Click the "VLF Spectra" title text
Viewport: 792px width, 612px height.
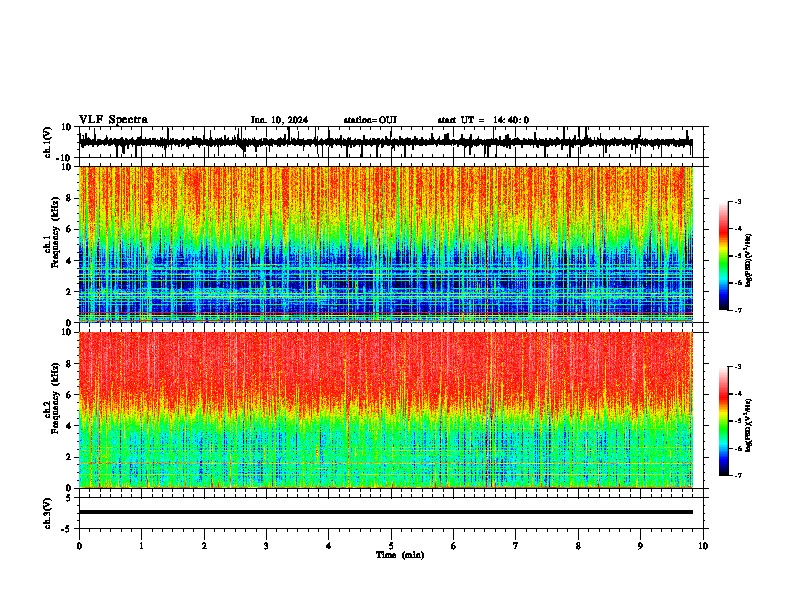113,120
